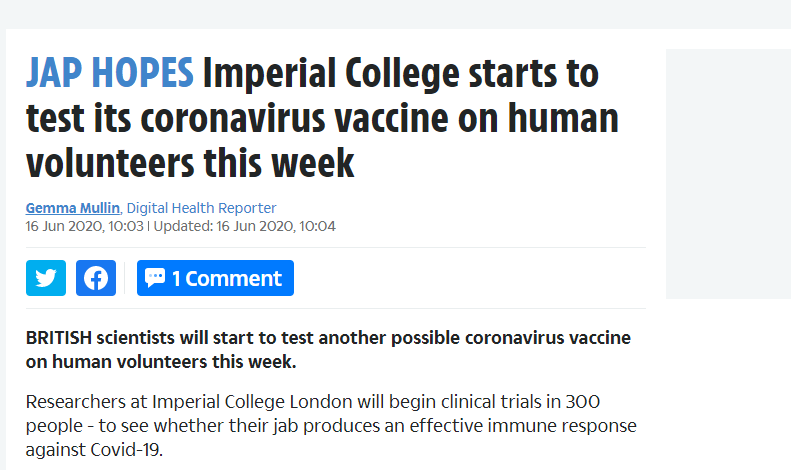
Task: Click 'volunteers this week' in the headline
Action: coord(190,162)
